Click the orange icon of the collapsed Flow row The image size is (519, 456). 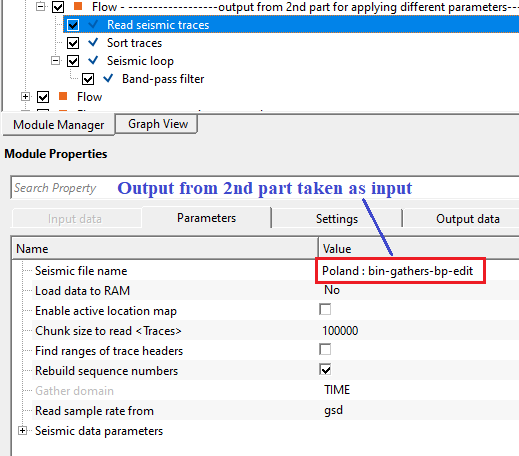click(x=63, y=96)
